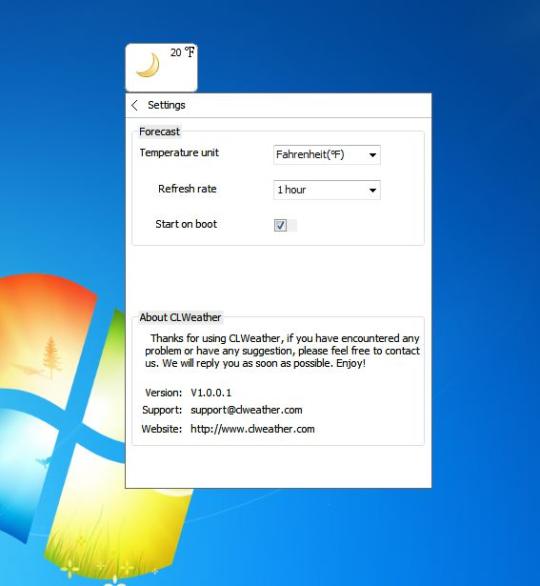Open the http://www.clweather.com website link

tap(252, 429)
